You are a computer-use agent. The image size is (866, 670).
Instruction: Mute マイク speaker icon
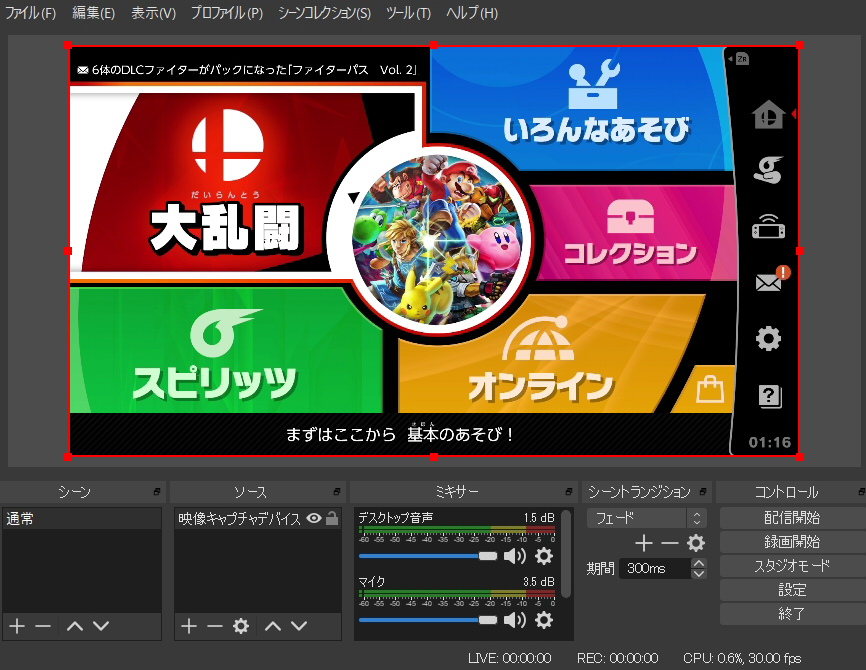pos(515,620)
